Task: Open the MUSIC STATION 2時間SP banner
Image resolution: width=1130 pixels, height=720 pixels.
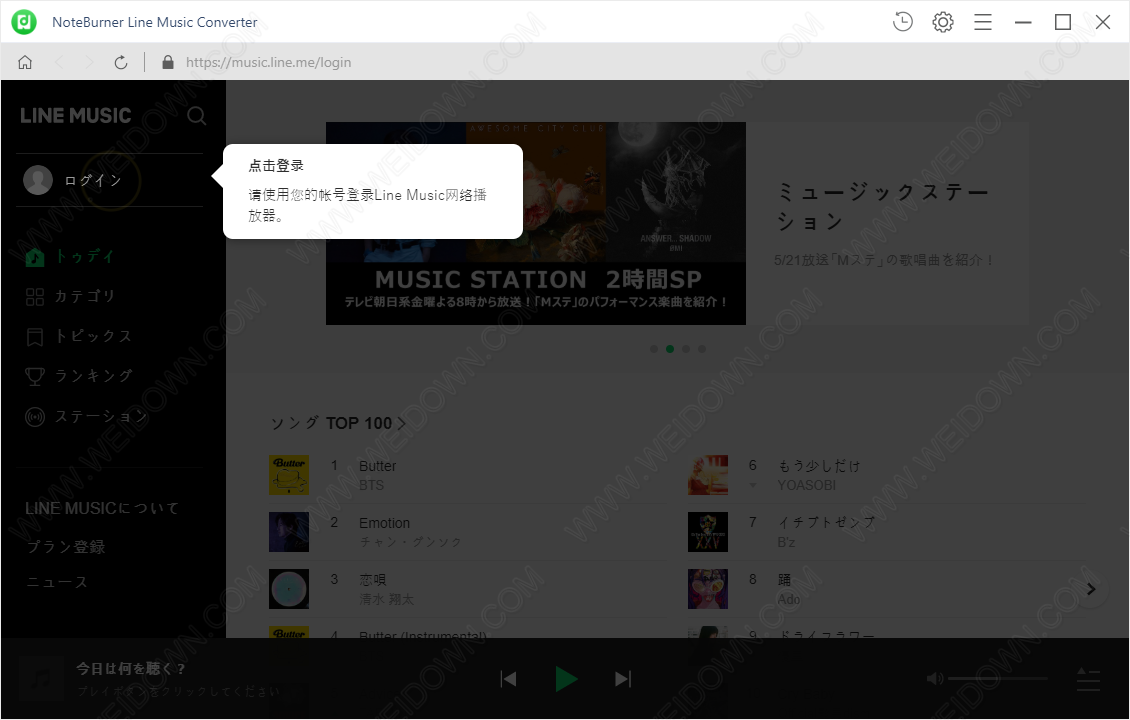Action: click(x=535, y=223)
